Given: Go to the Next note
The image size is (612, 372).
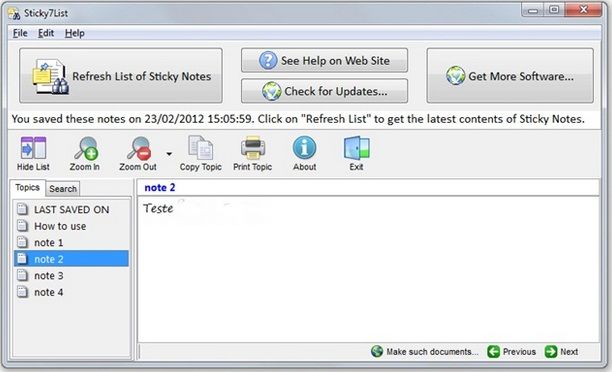Looking at the screenshot, I should click(562, 352).
